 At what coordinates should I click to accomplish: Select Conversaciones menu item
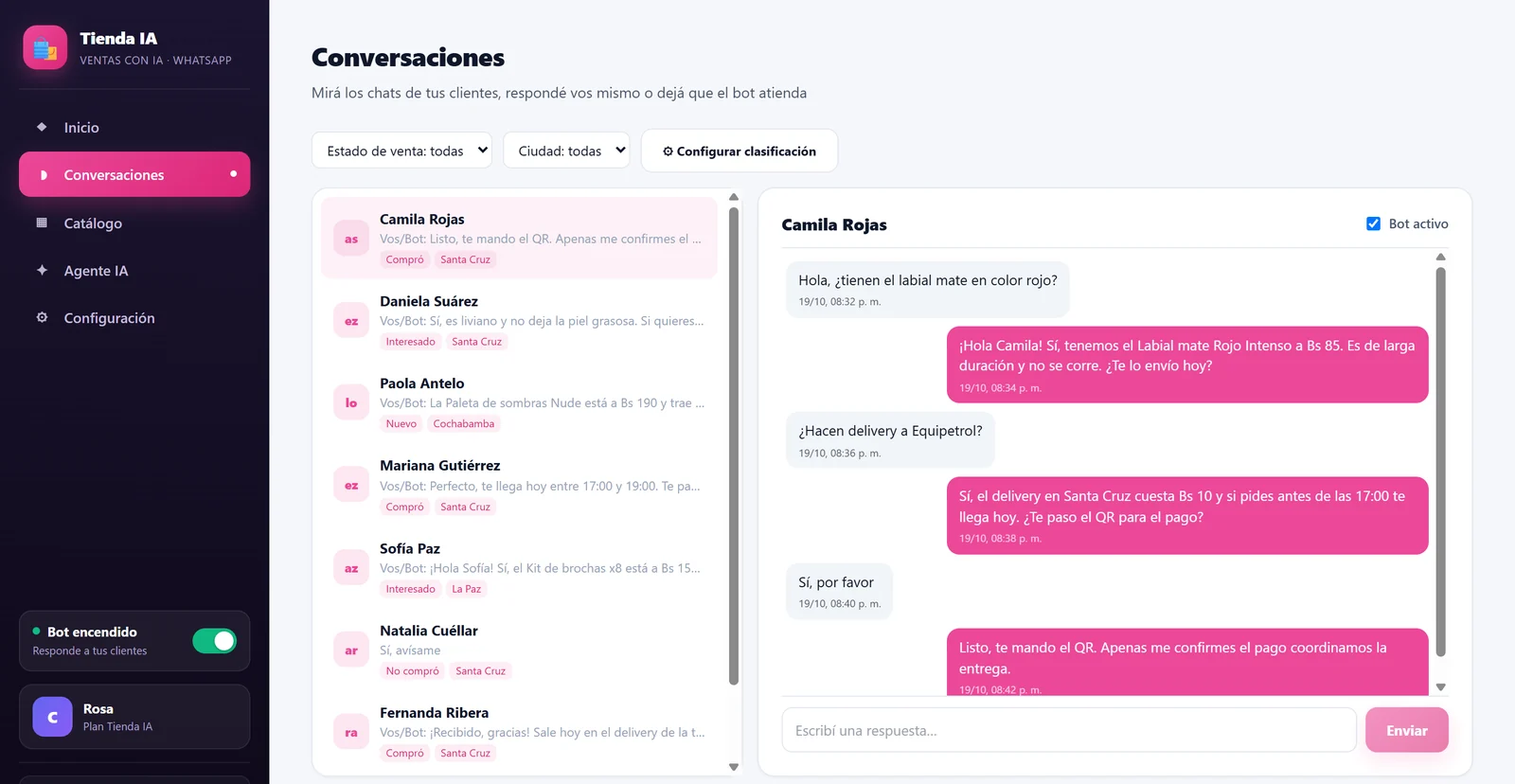coord(134,174)
